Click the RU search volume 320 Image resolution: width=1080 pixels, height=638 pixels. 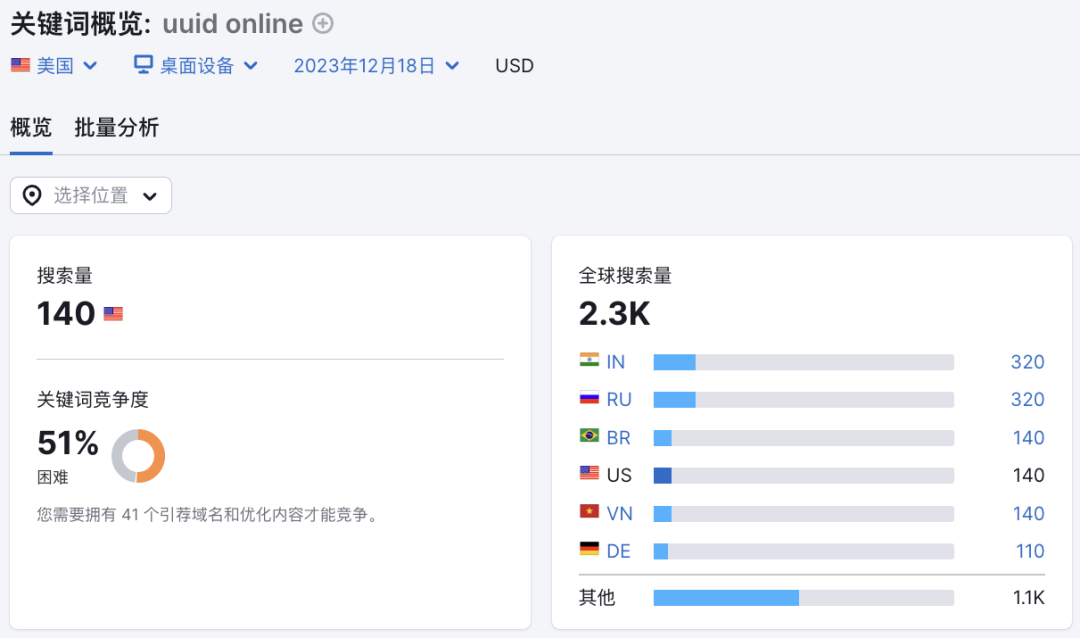click(x=1027, y=400)
